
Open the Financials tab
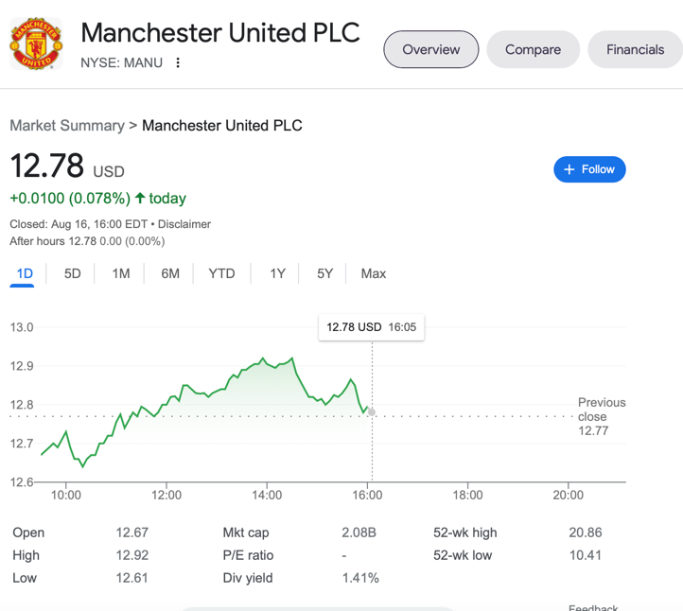(x=634, y=49)
